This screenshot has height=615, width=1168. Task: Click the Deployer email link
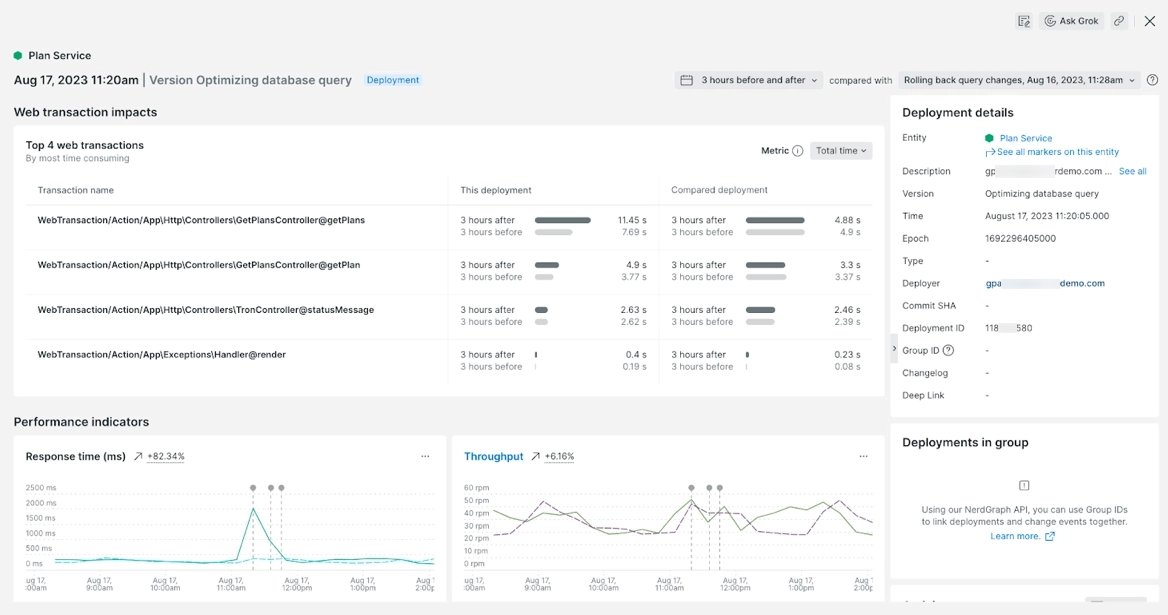1045,283
